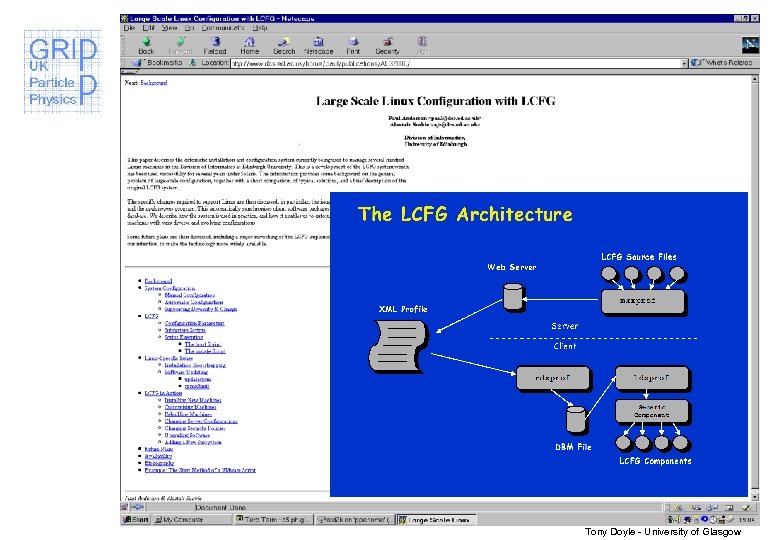Open the Example contents link at list bottom
This screenshot has height=540, width=780.
(200, 469)
